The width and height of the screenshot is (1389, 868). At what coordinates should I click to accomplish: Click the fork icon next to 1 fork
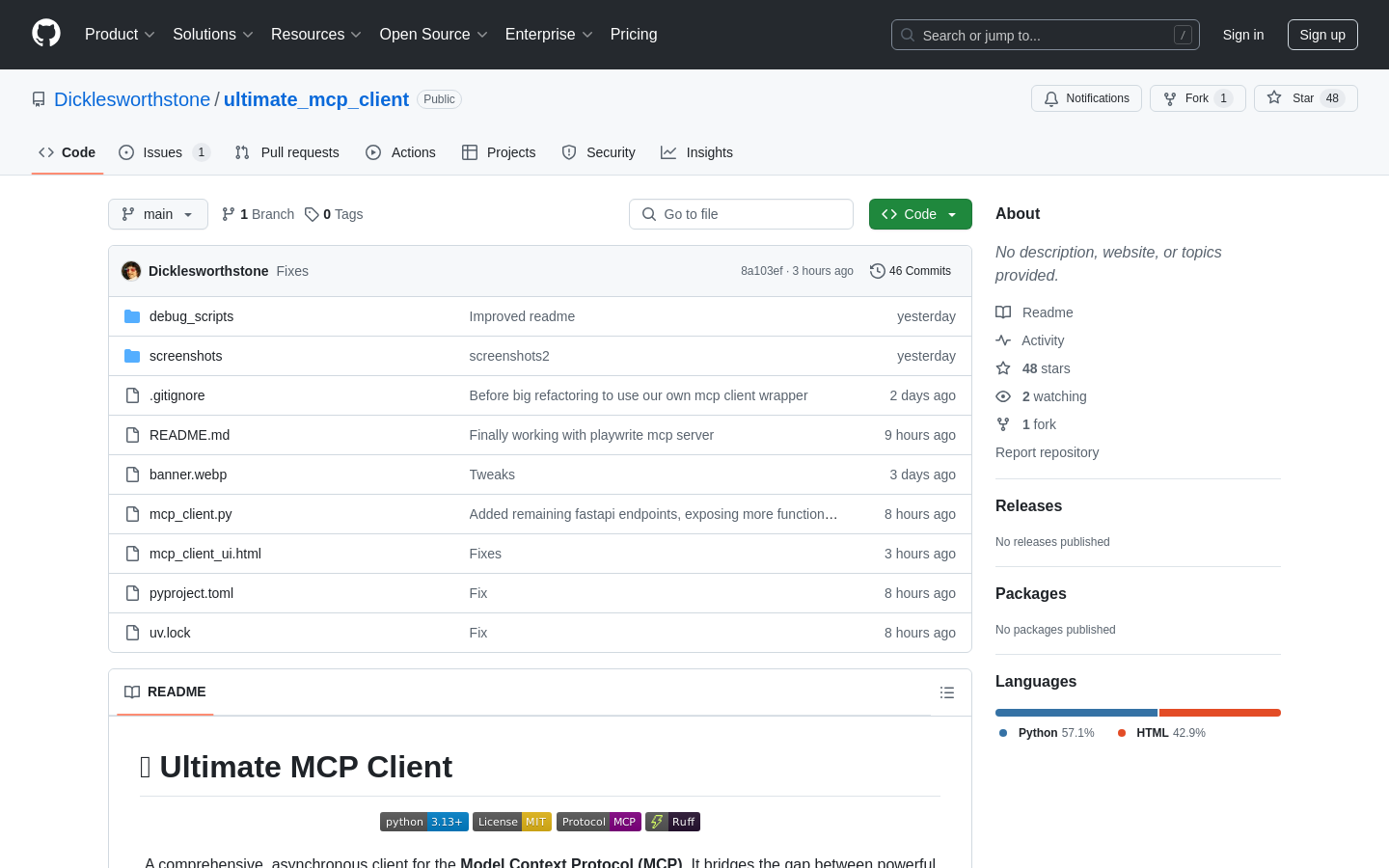click(1003, 424)
